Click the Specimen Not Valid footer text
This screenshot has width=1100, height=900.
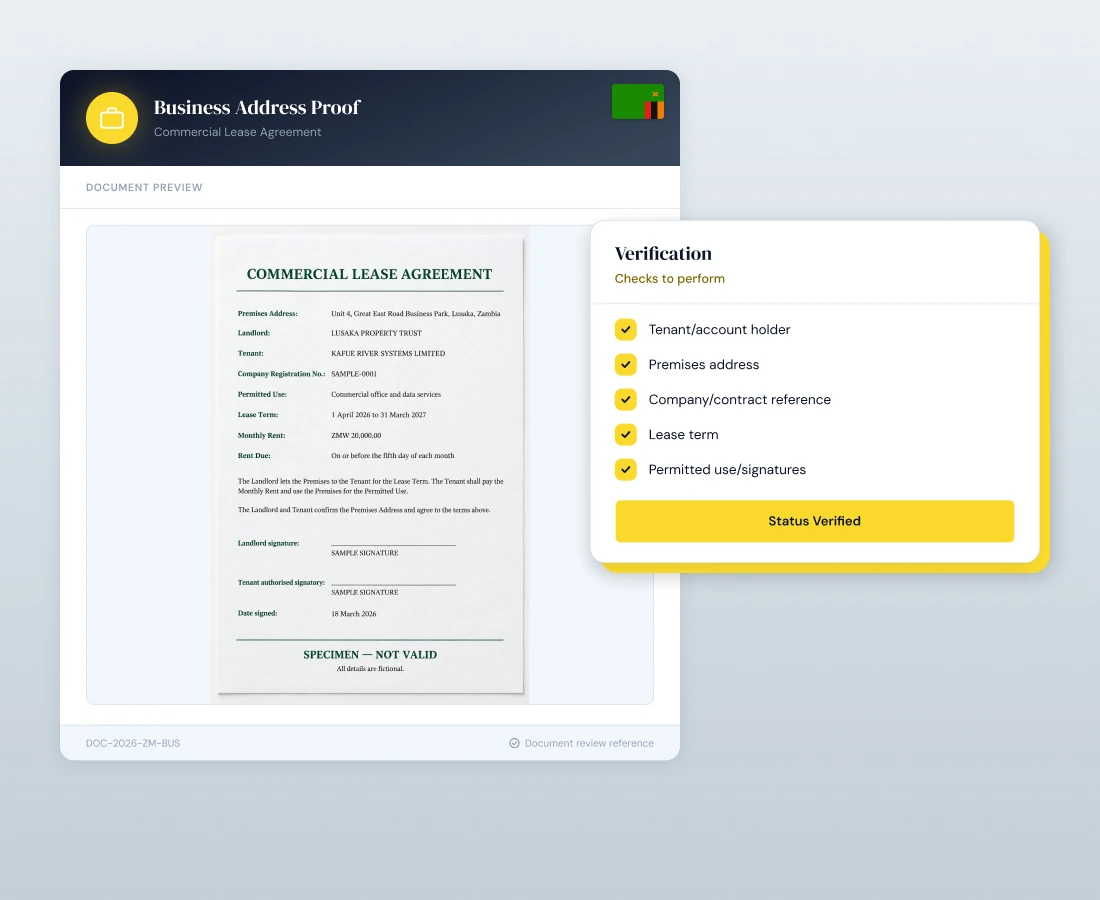tap(370, 654)
